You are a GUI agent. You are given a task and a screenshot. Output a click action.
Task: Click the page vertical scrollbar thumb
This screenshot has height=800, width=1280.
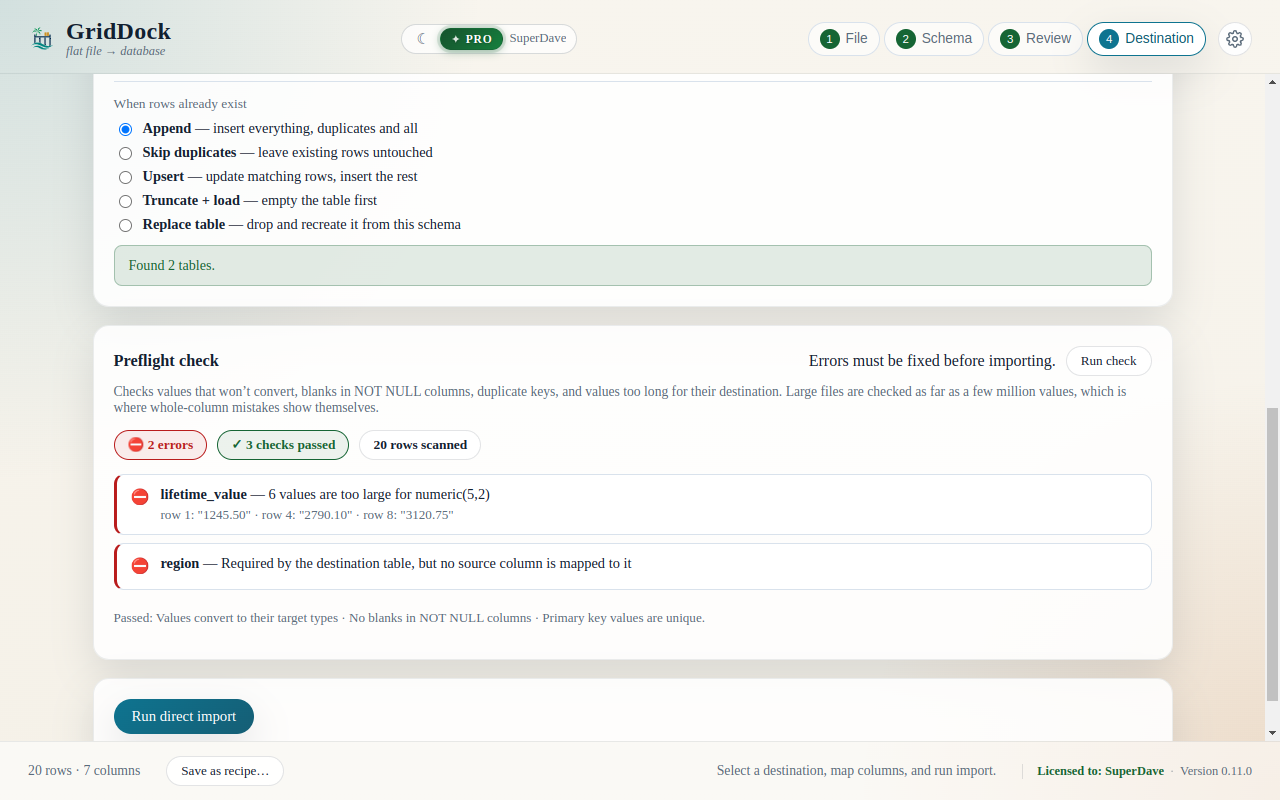[x=1272, y=554]
